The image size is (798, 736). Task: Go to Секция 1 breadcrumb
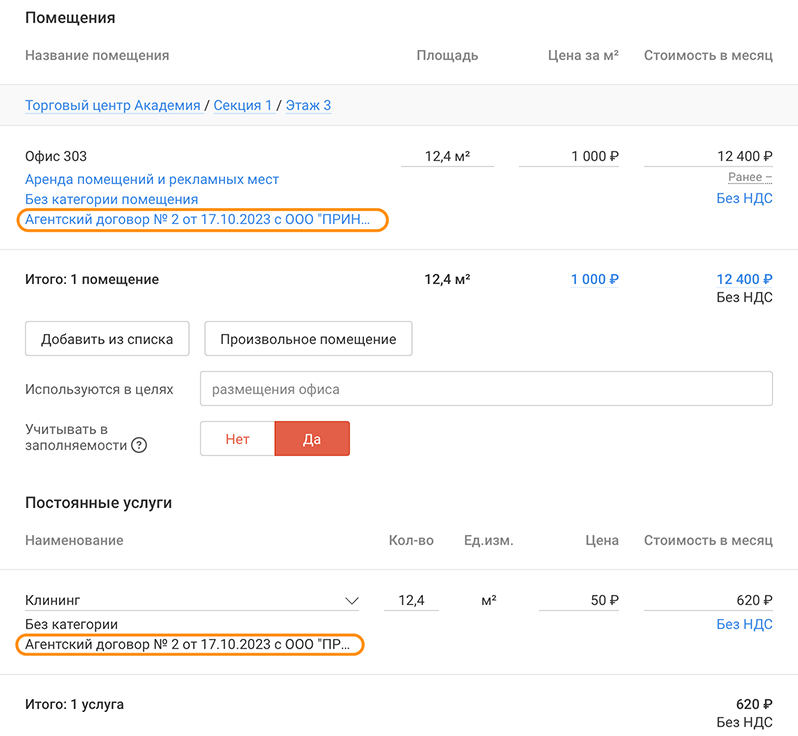(x=243, y=105)
